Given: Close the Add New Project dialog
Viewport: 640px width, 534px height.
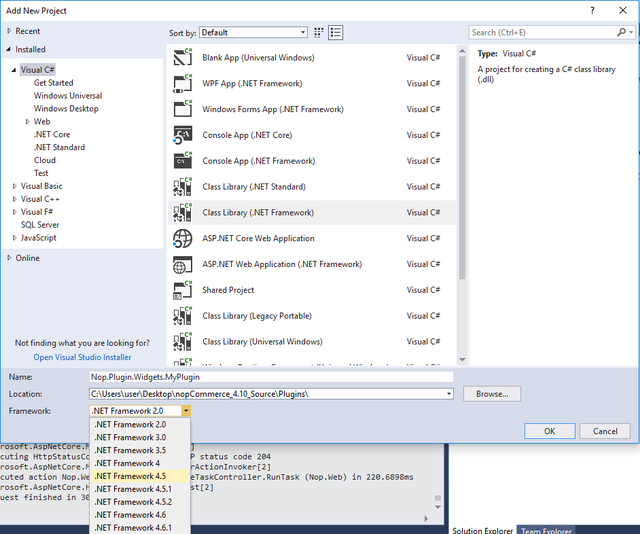Looking at the screenshot, I should (x=623, y=11).
